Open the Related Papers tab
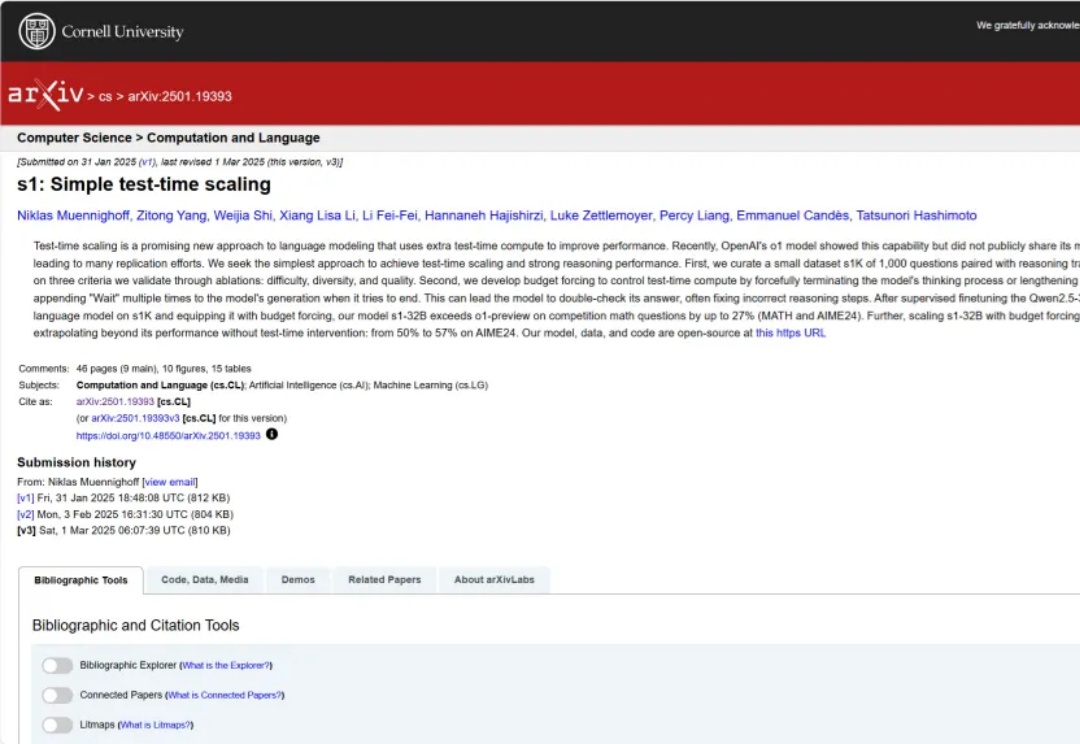The height and width of the screenshot is (744, 1080). point(384,580)
